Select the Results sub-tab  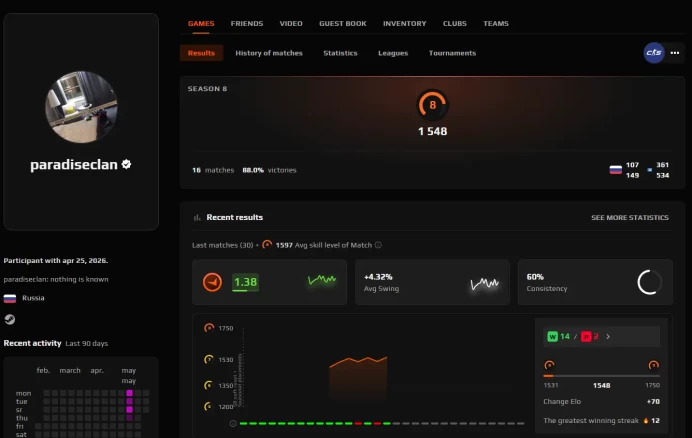click(x=201, y=53)
